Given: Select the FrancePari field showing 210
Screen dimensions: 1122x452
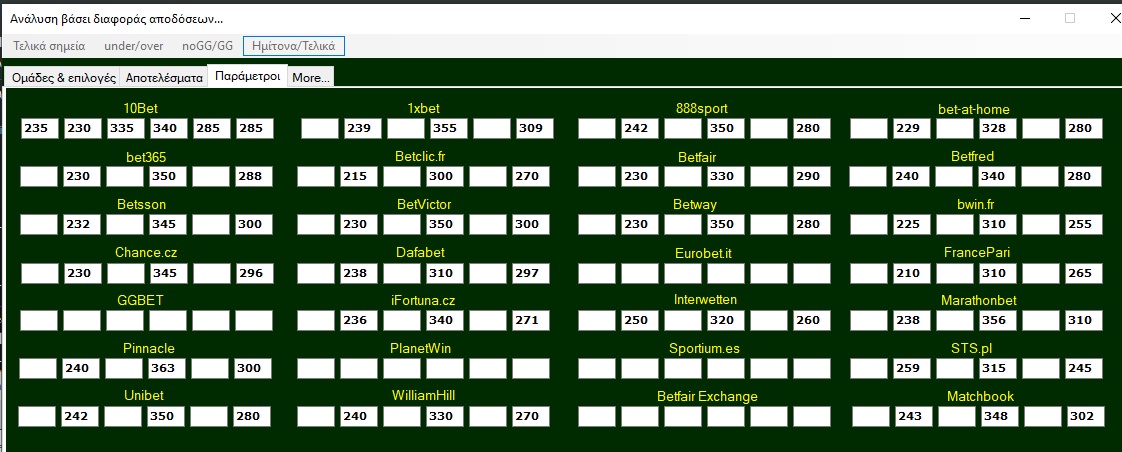Looking at the screenshot, I should [x=912, y=272].
